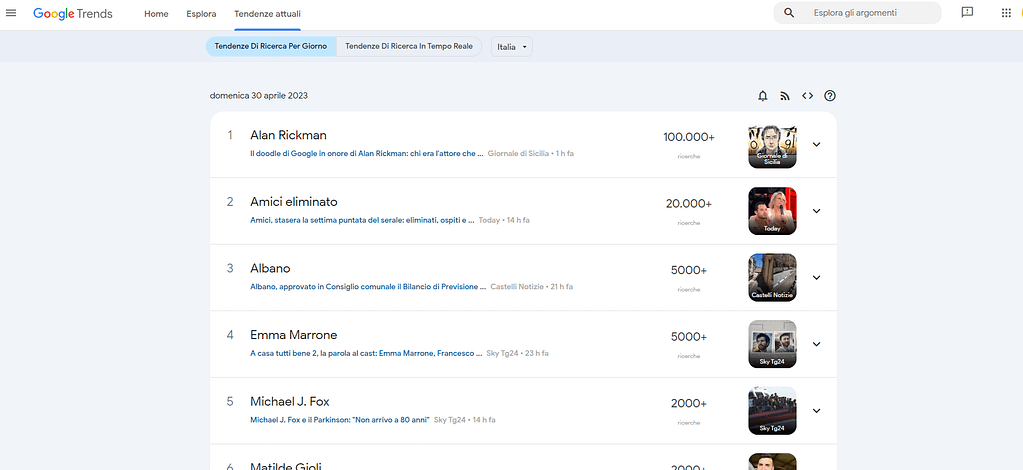Open the Esplora tab
1023x470 pixels.
201,14
